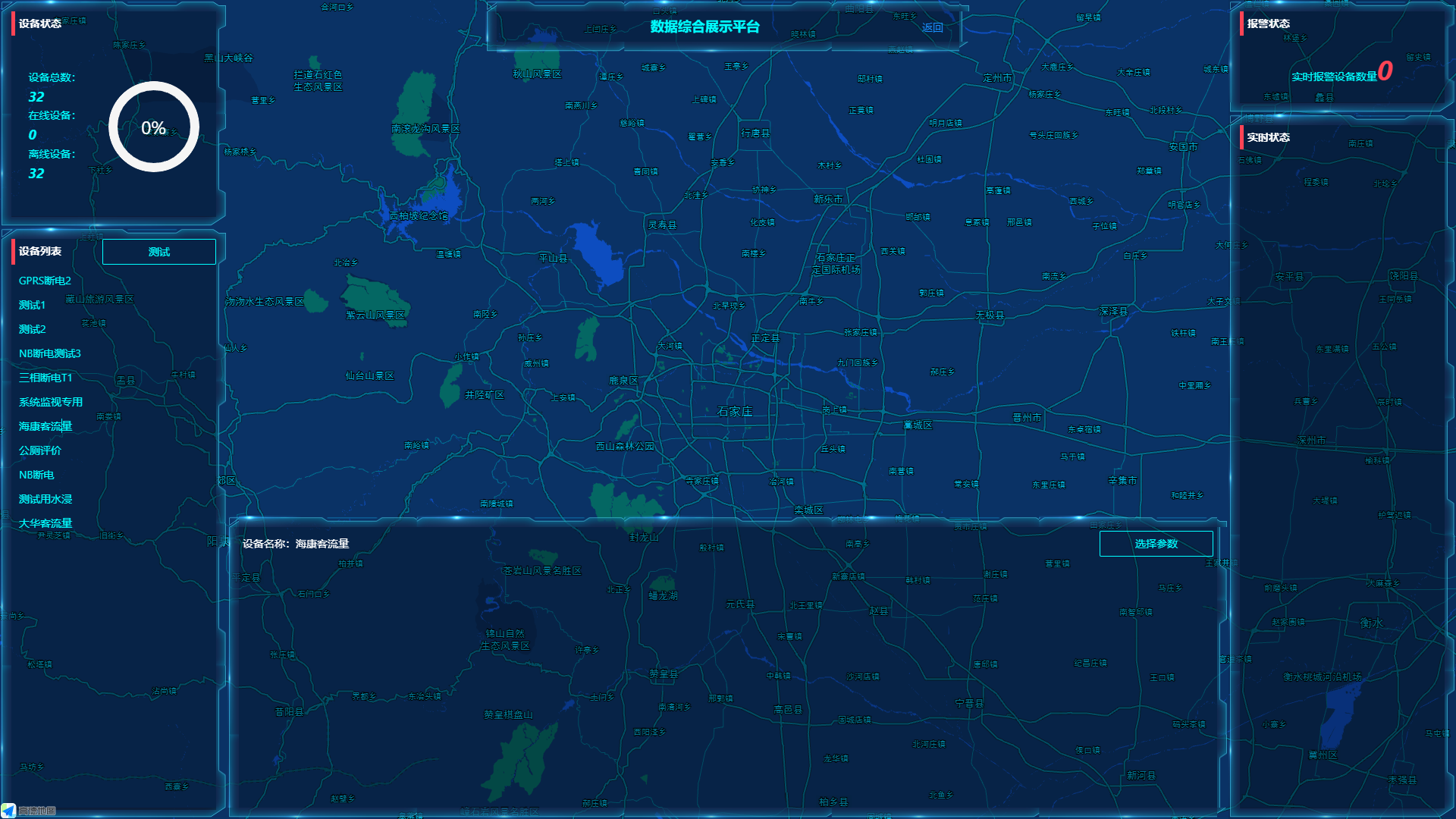Screen dimensions: 1456x819
Task: Select 系统监视专用 device
Action: click(x=50, y=402)
